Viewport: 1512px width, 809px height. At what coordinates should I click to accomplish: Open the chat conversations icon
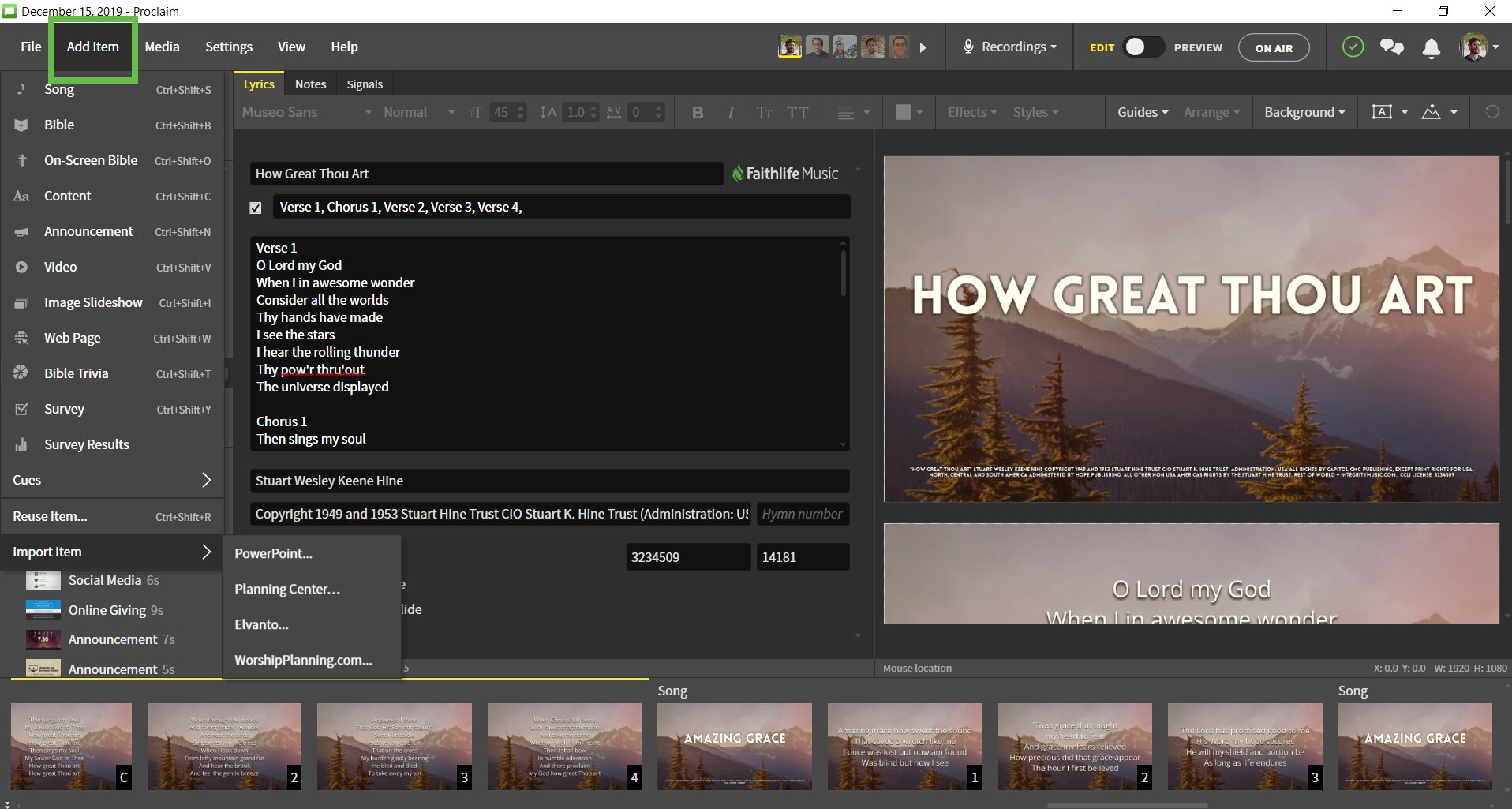point(1391,47)
